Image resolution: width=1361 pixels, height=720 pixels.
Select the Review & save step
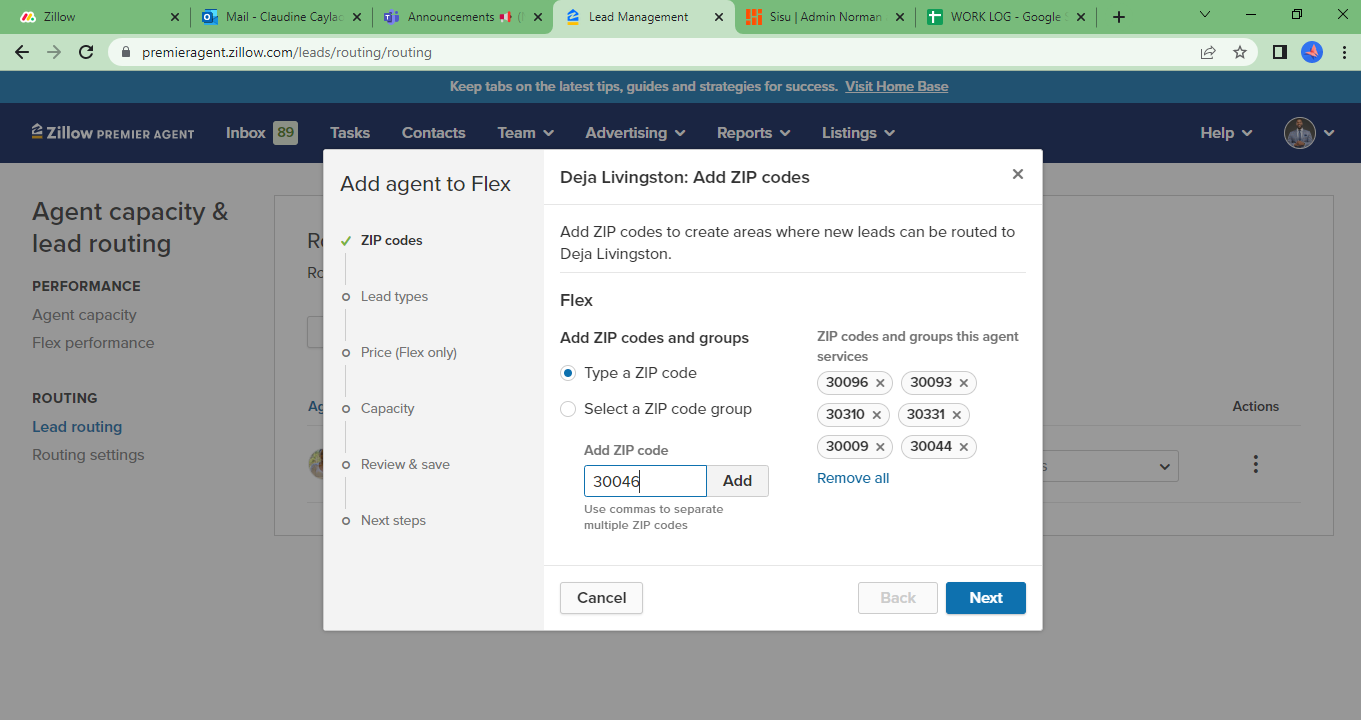click(x=405, y=464)
